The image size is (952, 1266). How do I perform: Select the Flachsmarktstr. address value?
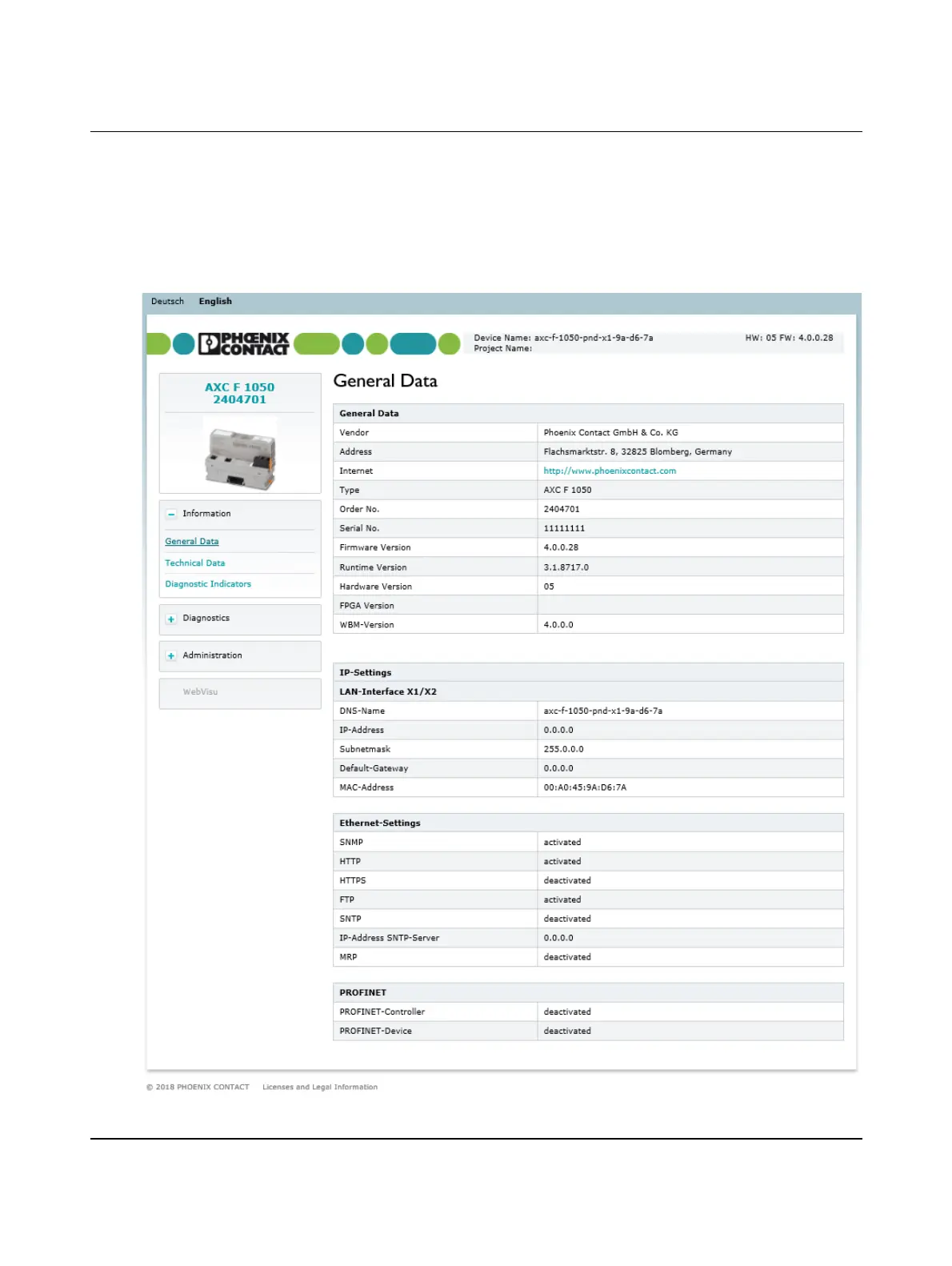coord(638,452)
